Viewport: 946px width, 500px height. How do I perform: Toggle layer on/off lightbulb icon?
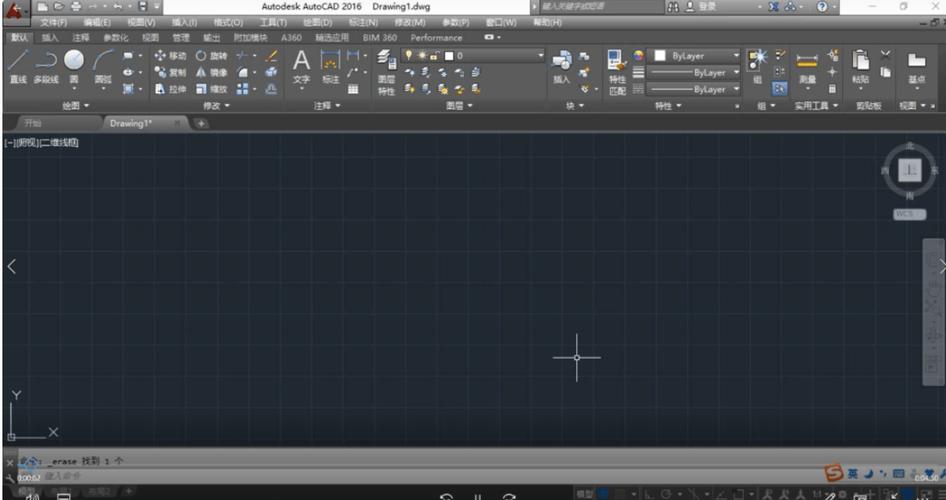coord(408,55)
